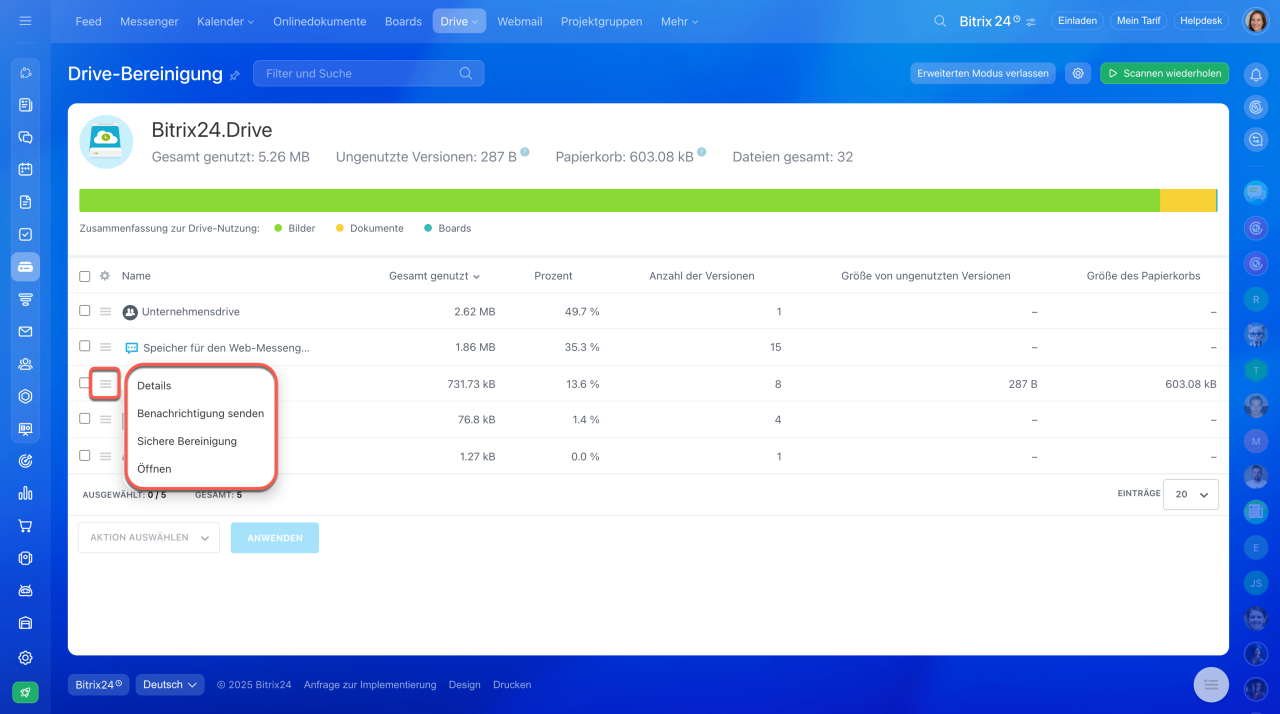This screenshot has height=714, width=1280.
Task: Expand the Kalender dropdown in top navigation
Action: (x=226, y=21)
